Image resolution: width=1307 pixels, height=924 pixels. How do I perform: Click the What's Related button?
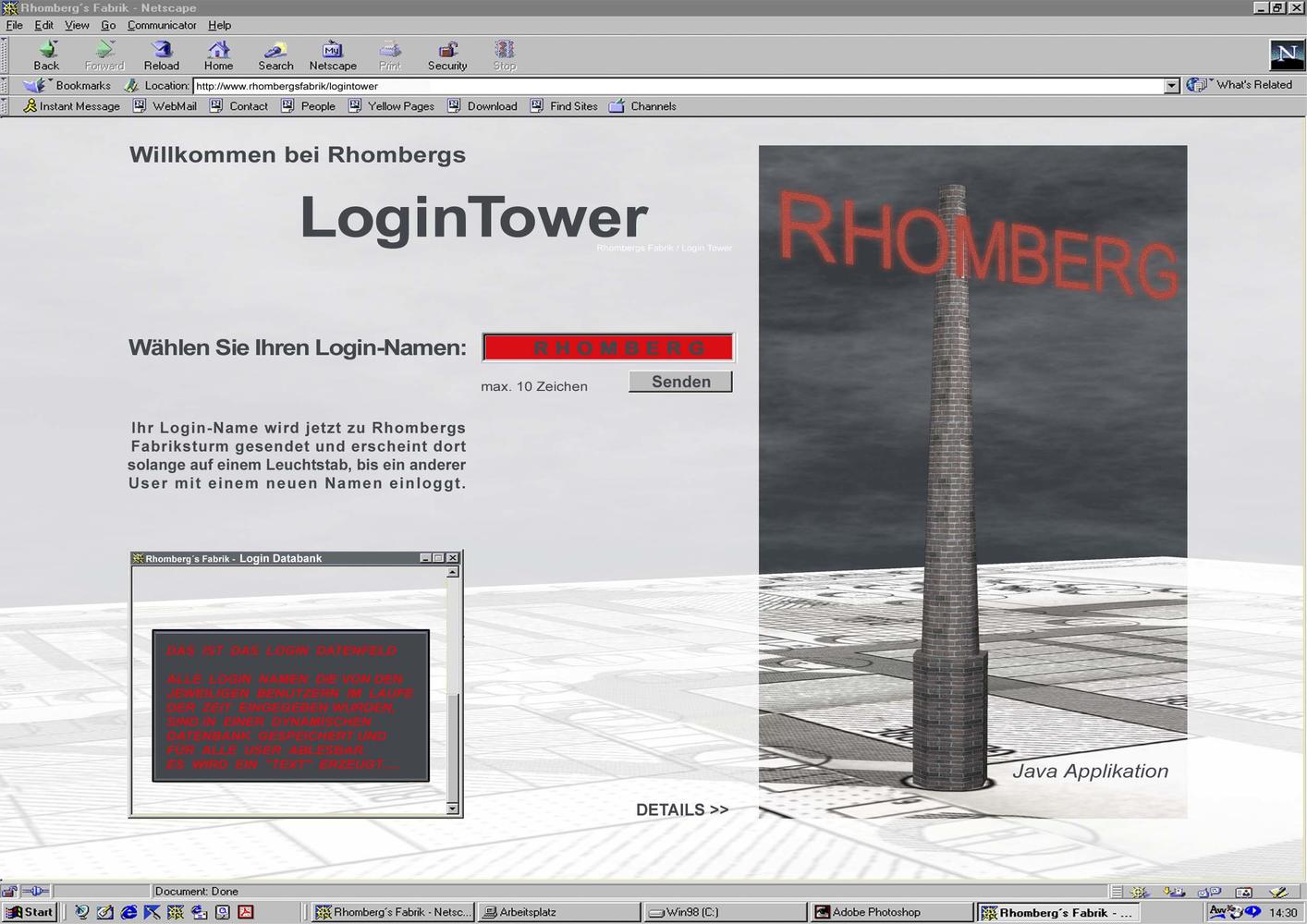tap(1240, 85)
